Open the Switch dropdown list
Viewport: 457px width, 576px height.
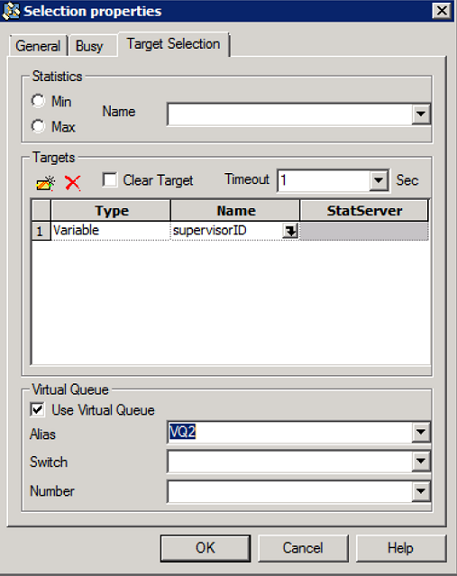pyautogui.click(x=421, y=461)
